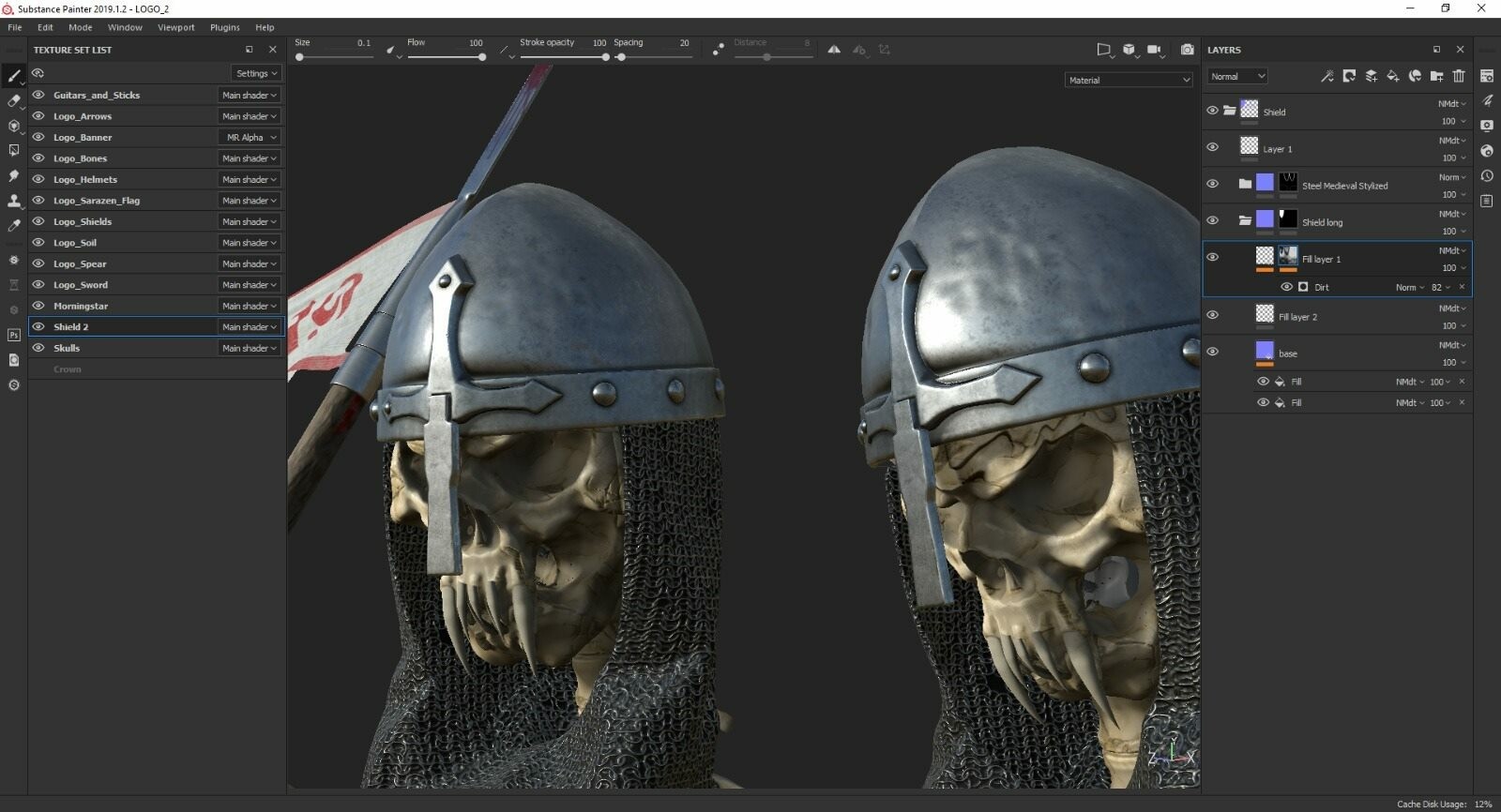Image resolution: width=1501 pixels, height=812 pixels.
Task: Expand the Steel Medieval Stylized folder
Action: click(x=1245, y=184)
